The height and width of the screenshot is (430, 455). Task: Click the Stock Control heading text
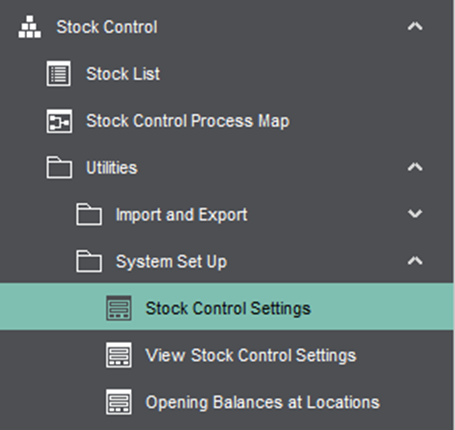[107, 27]
